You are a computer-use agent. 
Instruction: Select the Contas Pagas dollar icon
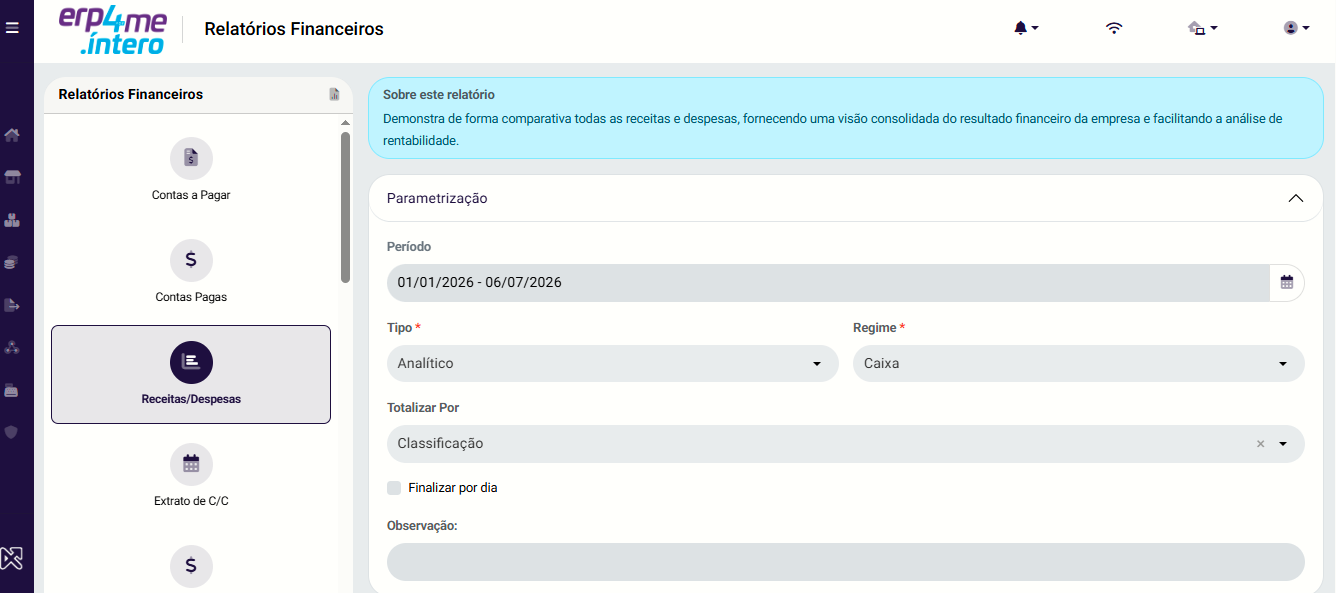coord(191,260)
